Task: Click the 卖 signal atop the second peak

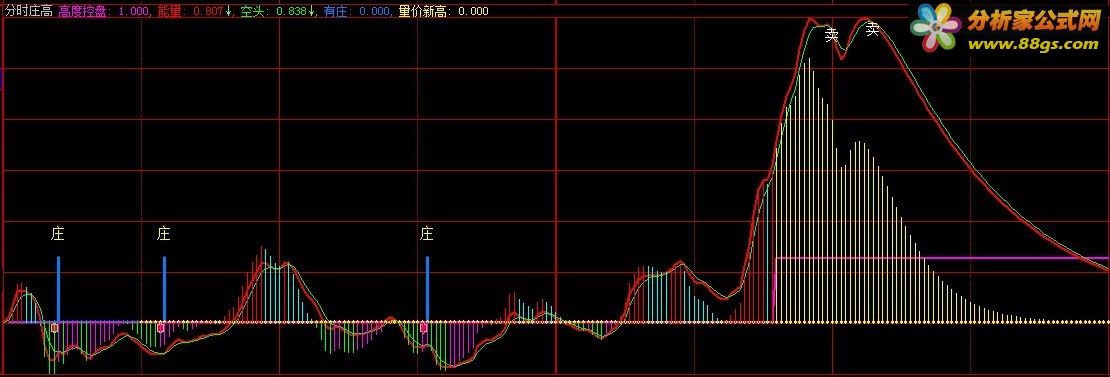Action: pos(873,29)
